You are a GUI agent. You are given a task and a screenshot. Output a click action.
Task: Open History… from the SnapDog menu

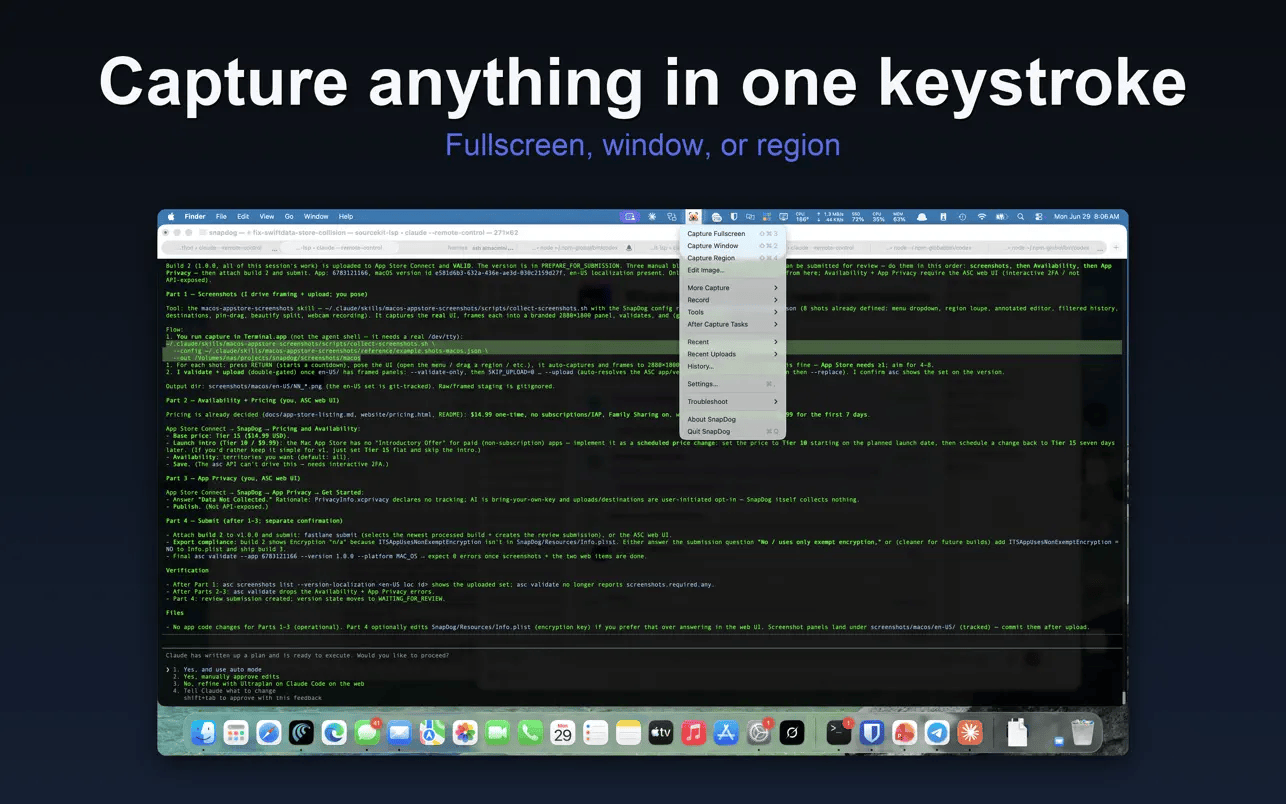click(x=732, y=366)
